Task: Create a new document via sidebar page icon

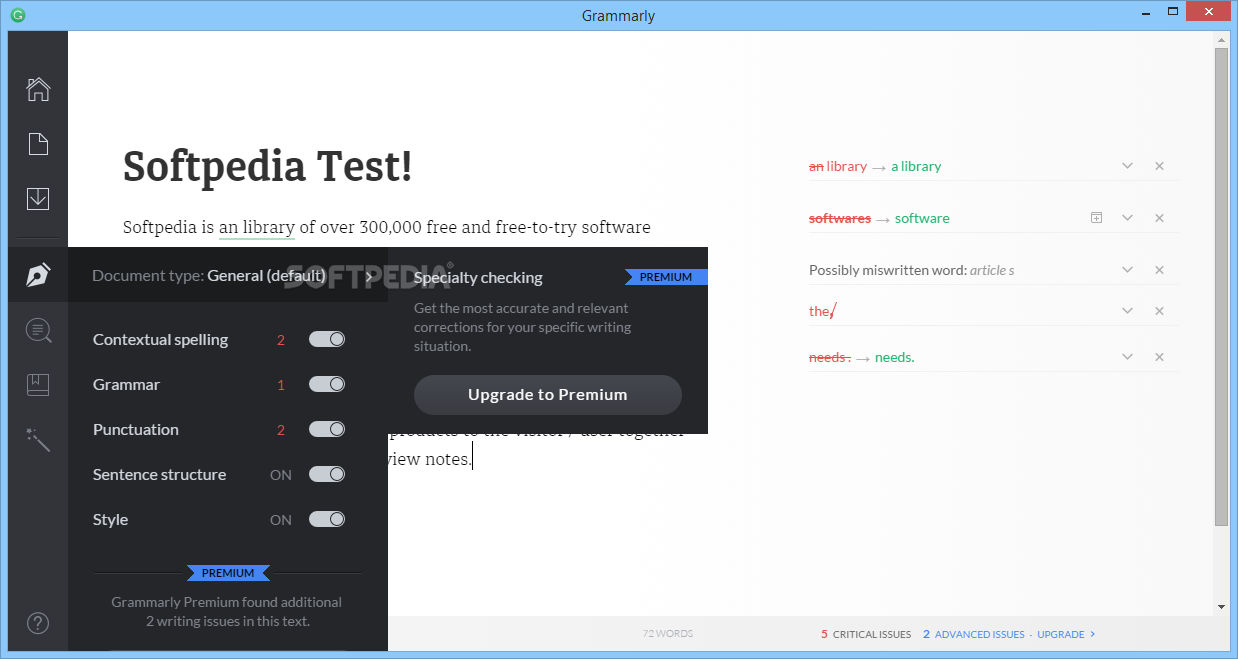Action: click(38, 144)
